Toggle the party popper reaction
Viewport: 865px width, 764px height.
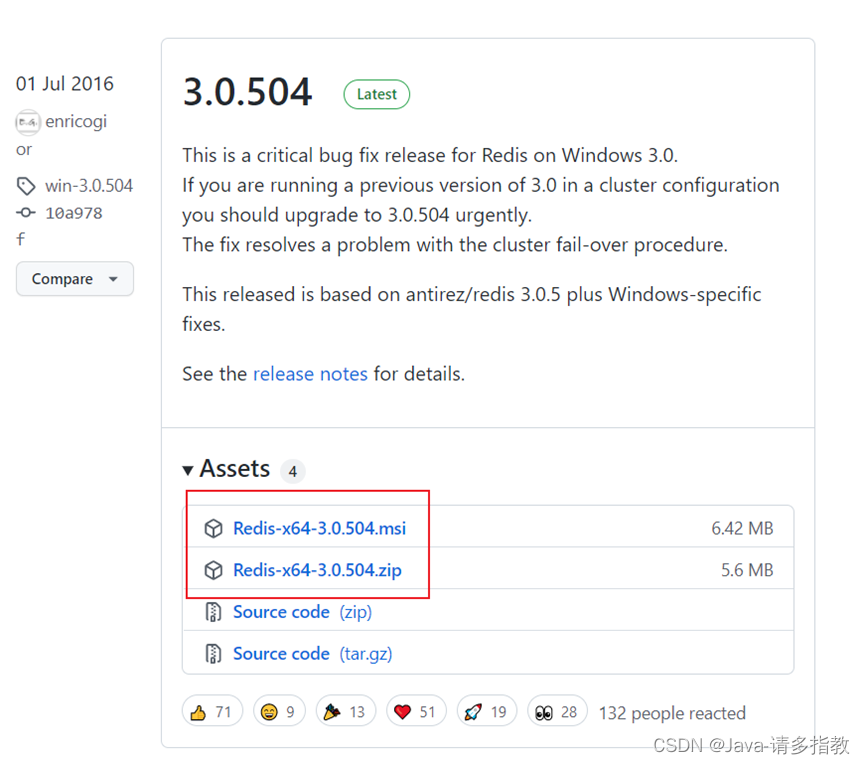point(343,712)
